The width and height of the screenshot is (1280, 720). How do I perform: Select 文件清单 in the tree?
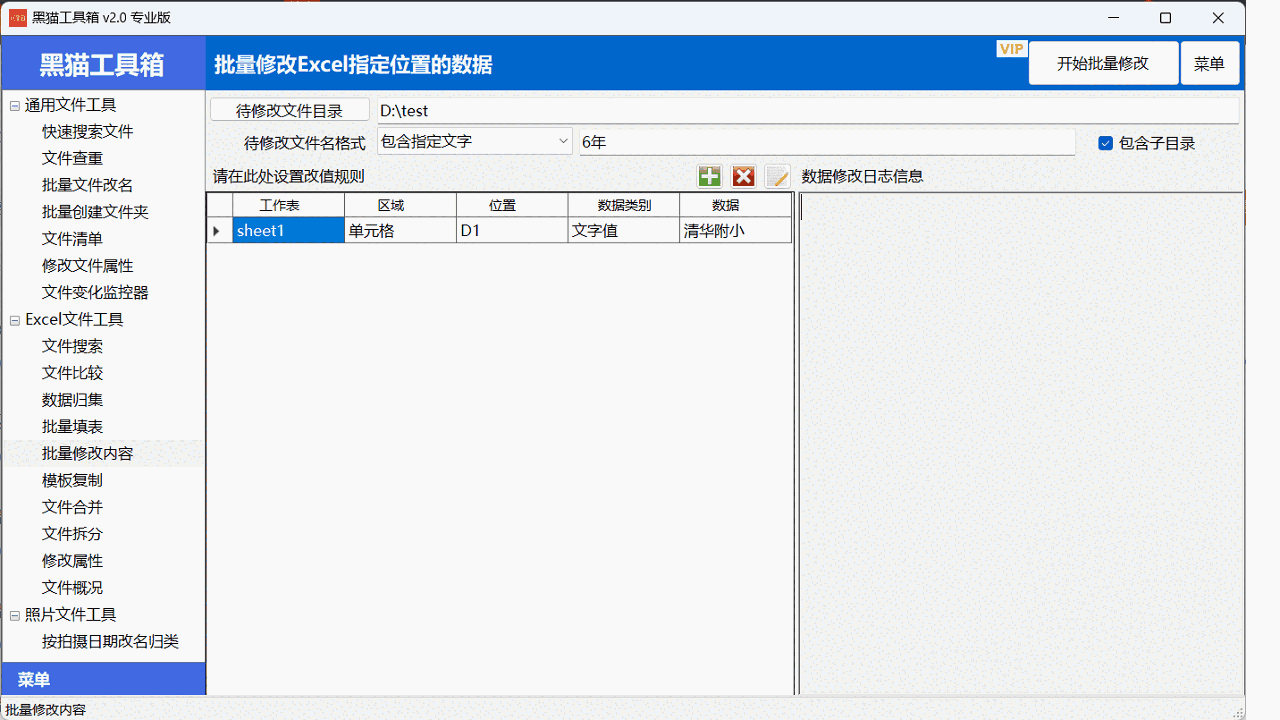click(72, 239)
